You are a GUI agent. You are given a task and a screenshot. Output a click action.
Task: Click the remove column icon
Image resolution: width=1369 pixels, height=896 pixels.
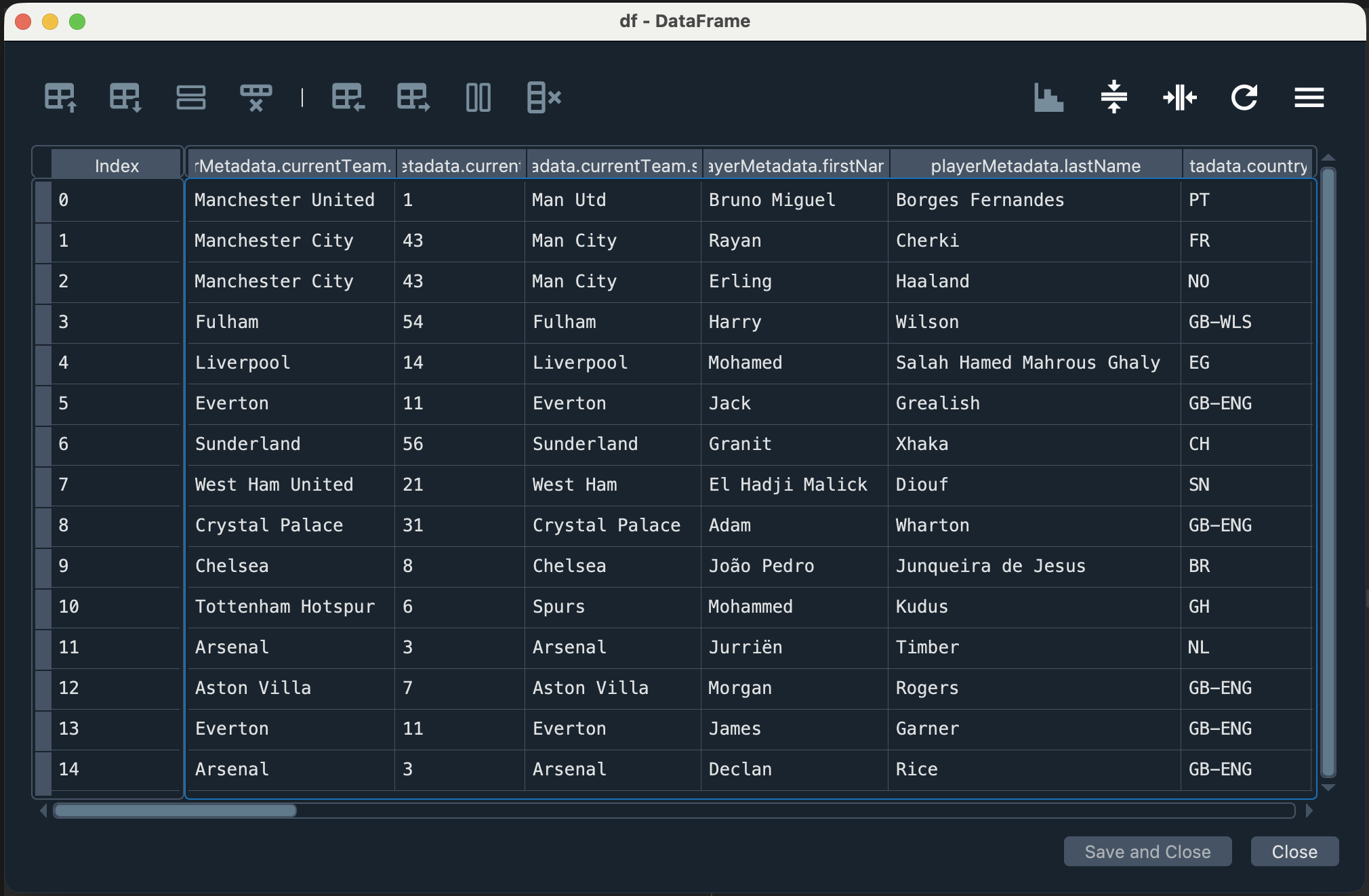544,98
